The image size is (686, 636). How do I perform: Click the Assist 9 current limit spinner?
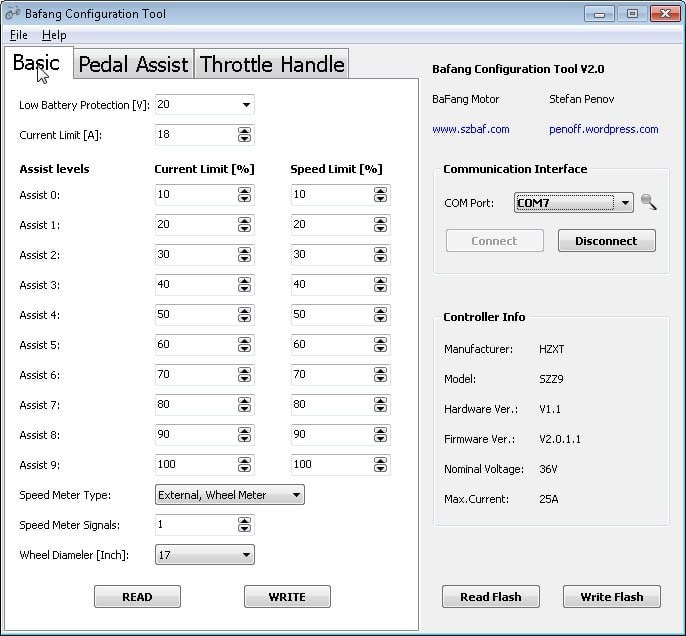click(245, 465)
